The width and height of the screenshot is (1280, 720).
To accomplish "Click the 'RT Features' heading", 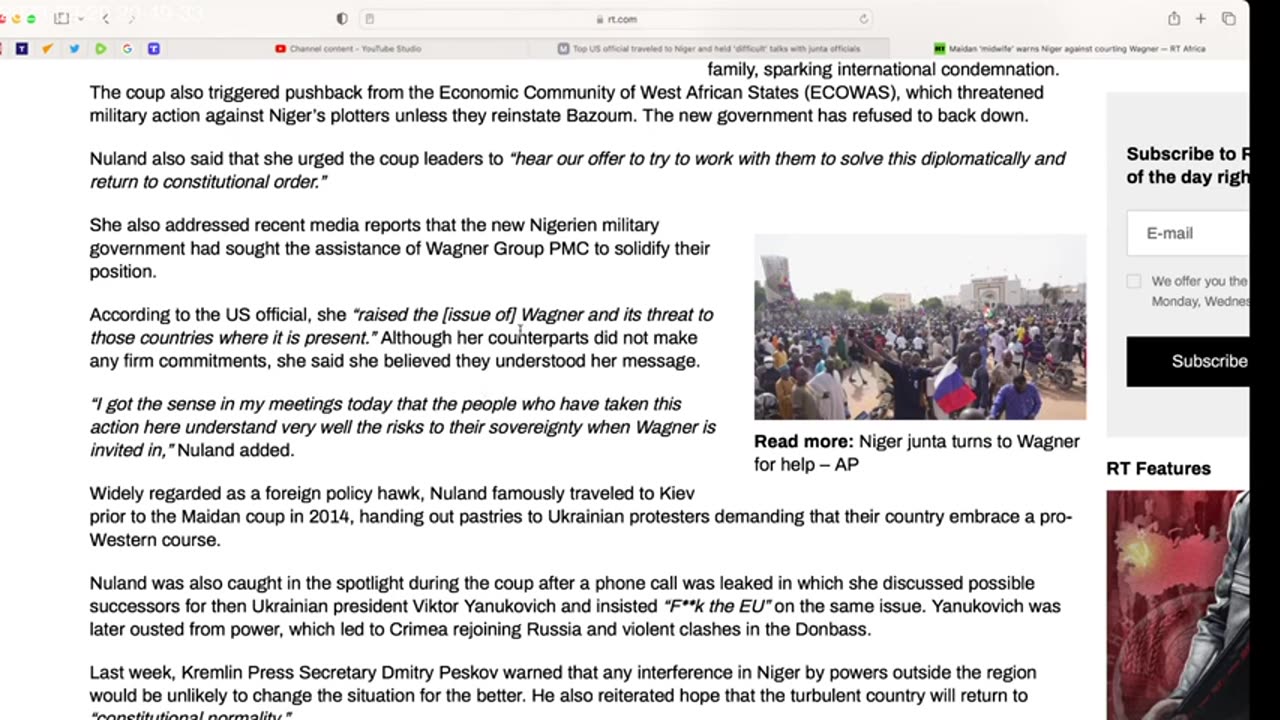I will [x=1158, y=469].
